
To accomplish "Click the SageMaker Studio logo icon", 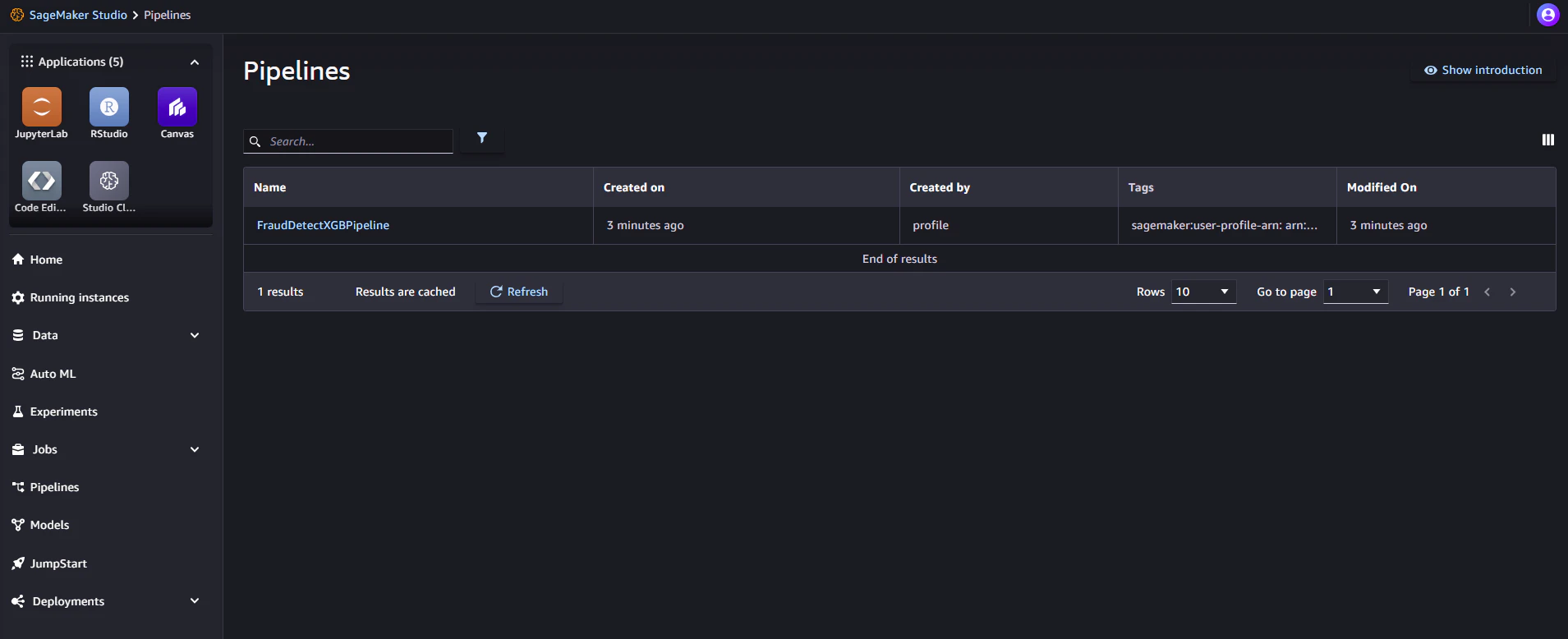I will pos(17,15).
